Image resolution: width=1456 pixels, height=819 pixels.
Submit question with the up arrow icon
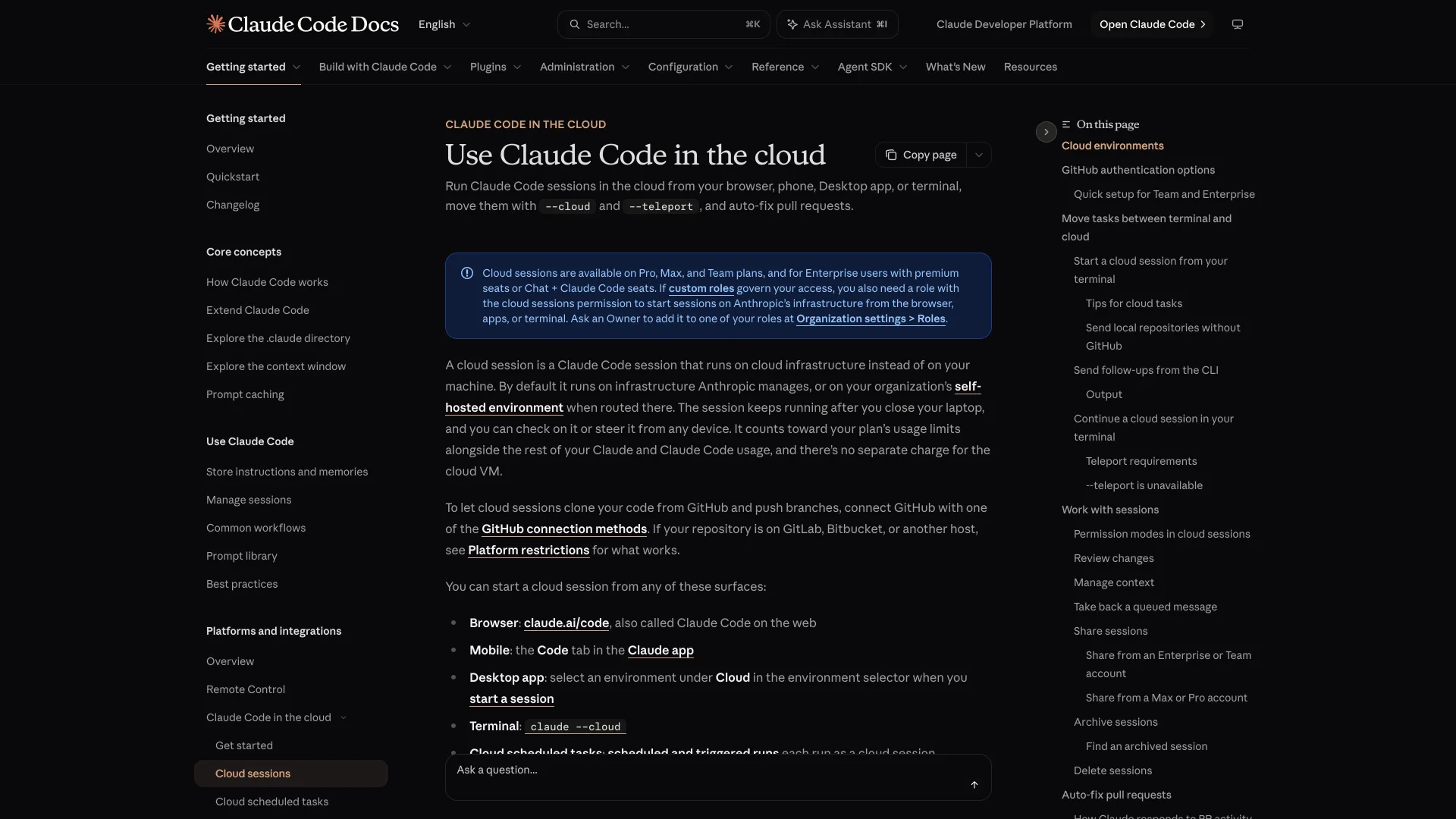(x=974, y=785)
